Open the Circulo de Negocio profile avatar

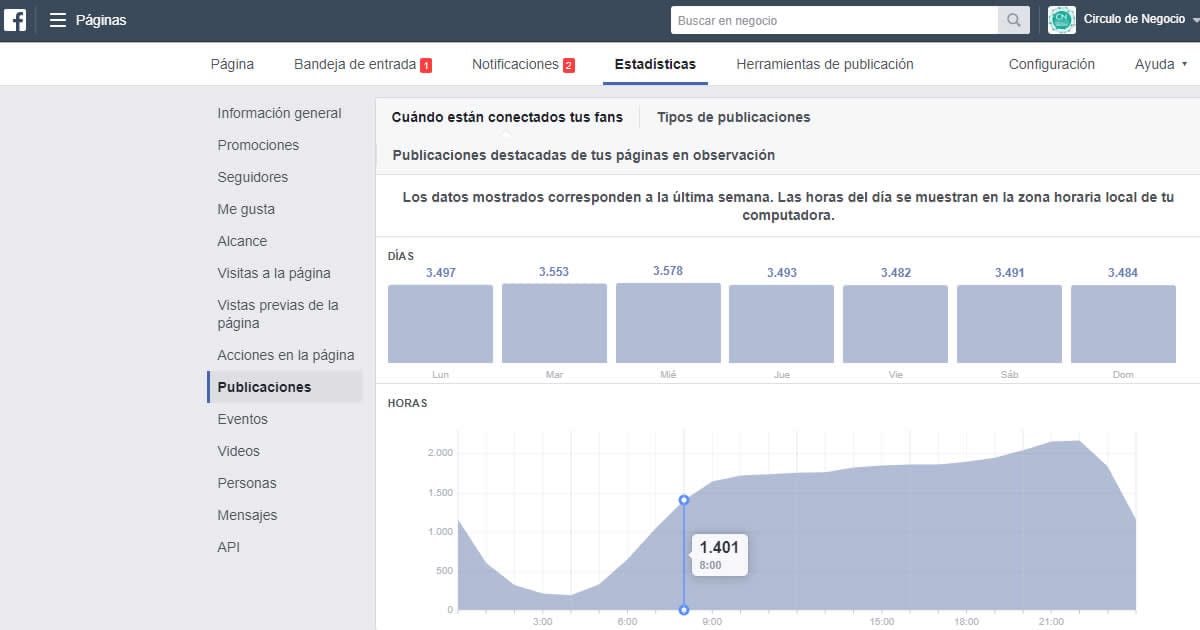tap(1061, 20)
